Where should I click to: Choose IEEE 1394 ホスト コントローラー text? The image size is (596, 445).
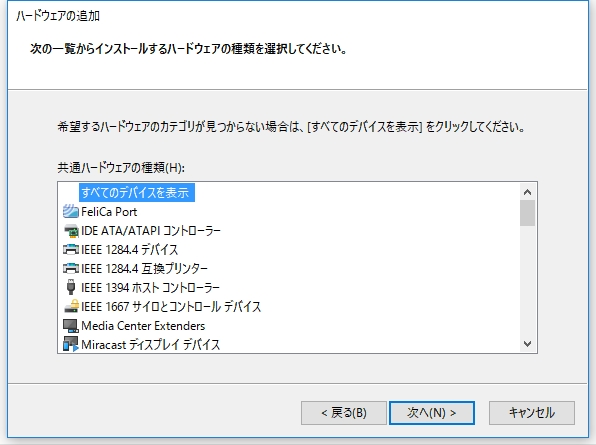tap(150, 288)
